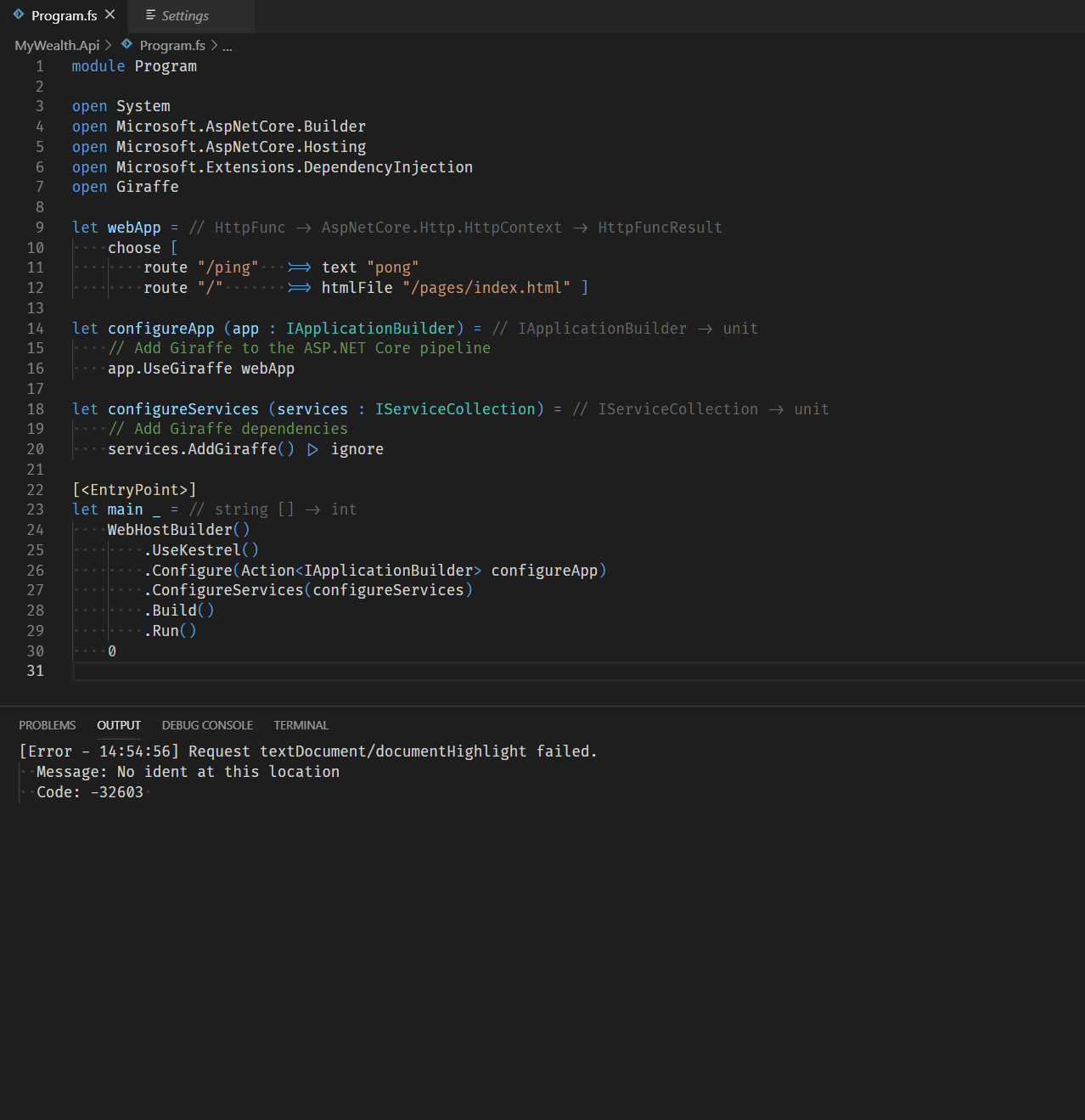Select the OUTPUT panel tab
The height and width of the screenshot is (1120, 1085).
(118, 724)
